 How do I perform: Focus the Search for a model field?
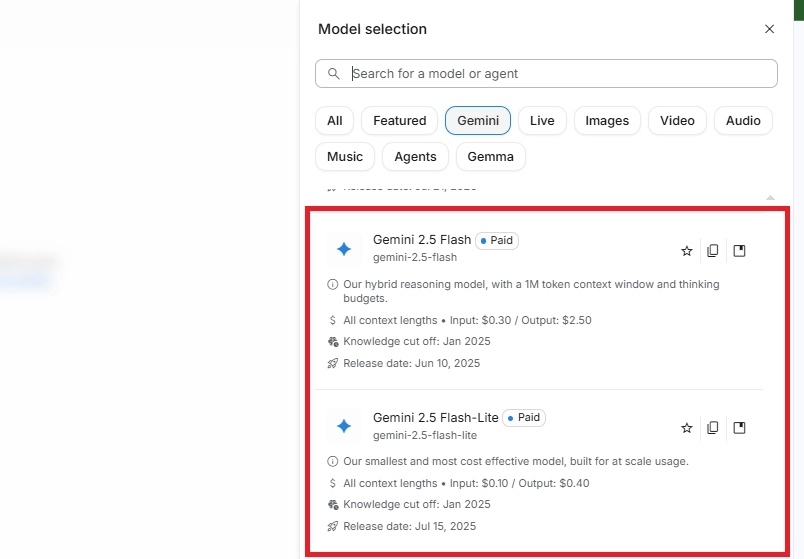546,74
